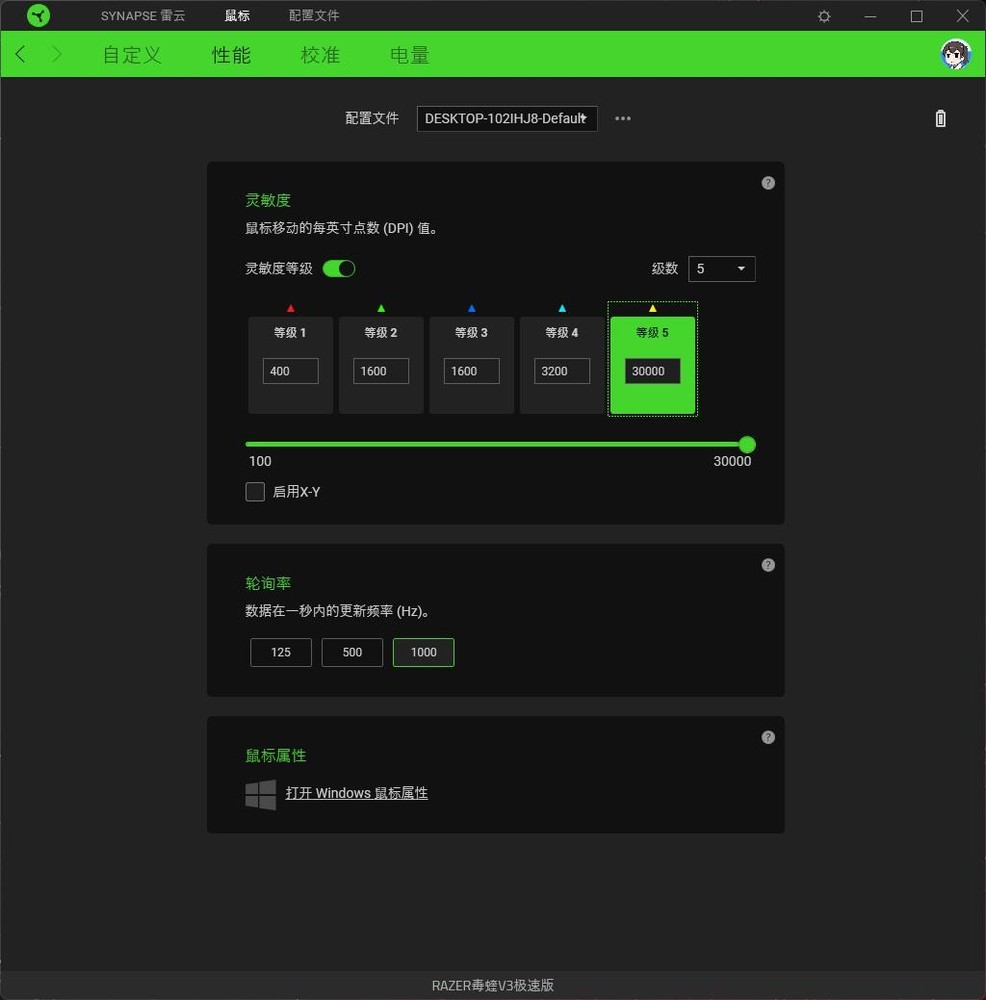The image size is (986, 1000).
Task: Click the DPI slider handle
Action: pyautogui.click(x=747, y=445)
